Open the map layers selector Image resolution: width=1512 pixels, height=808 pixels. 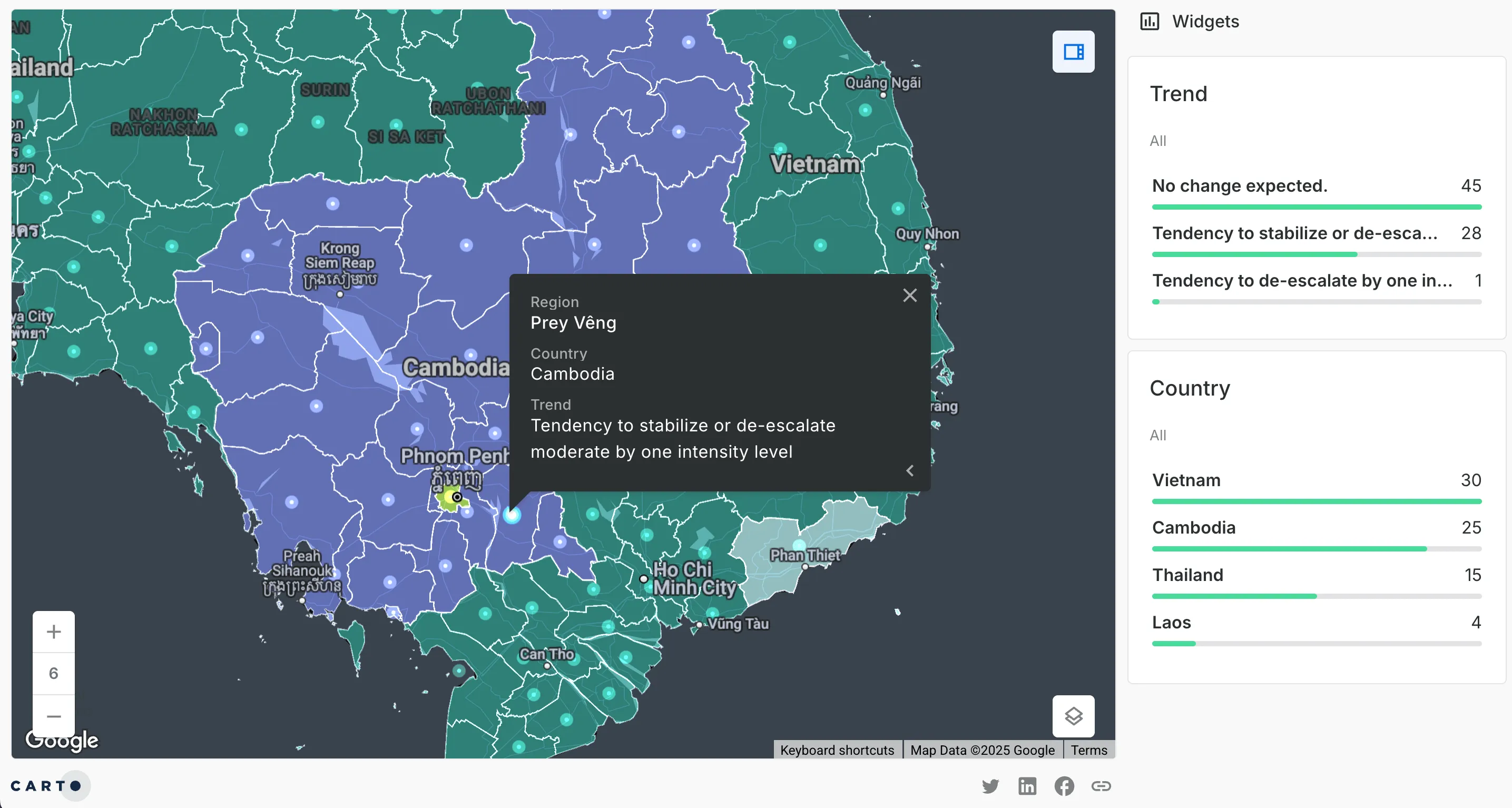click(x=1073, y=716)
